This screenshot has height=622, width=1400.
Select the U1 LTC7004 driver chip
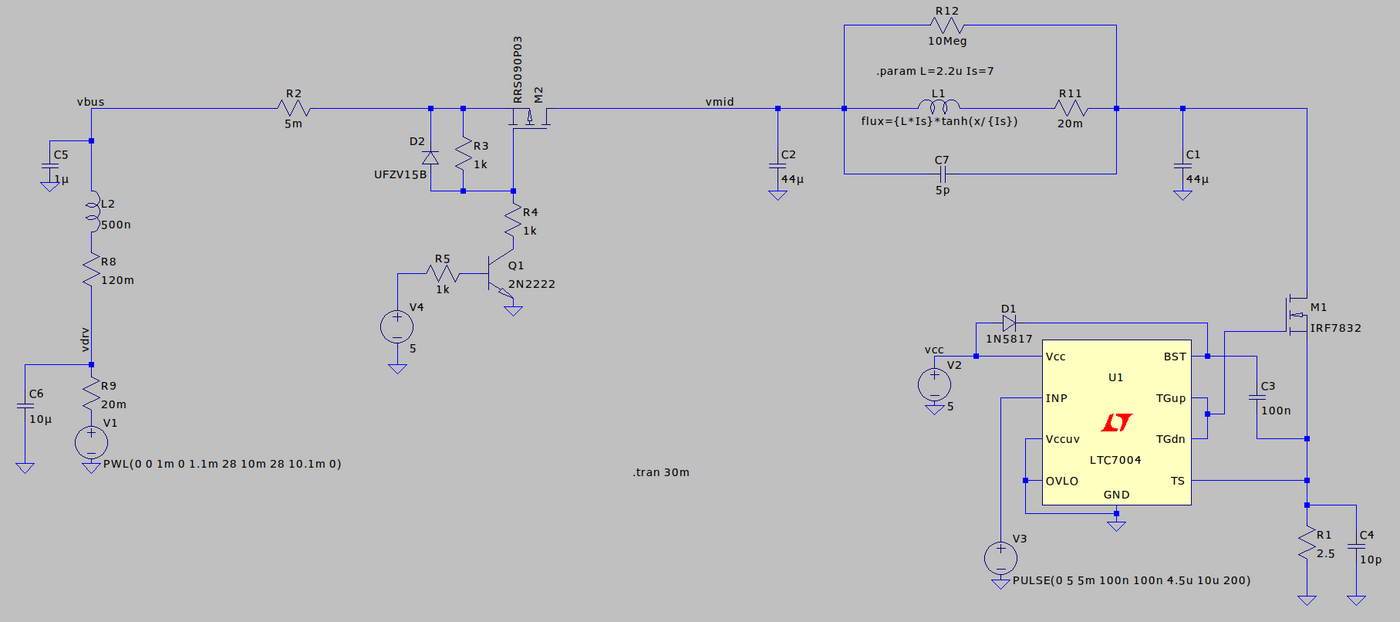[1116, 425]
